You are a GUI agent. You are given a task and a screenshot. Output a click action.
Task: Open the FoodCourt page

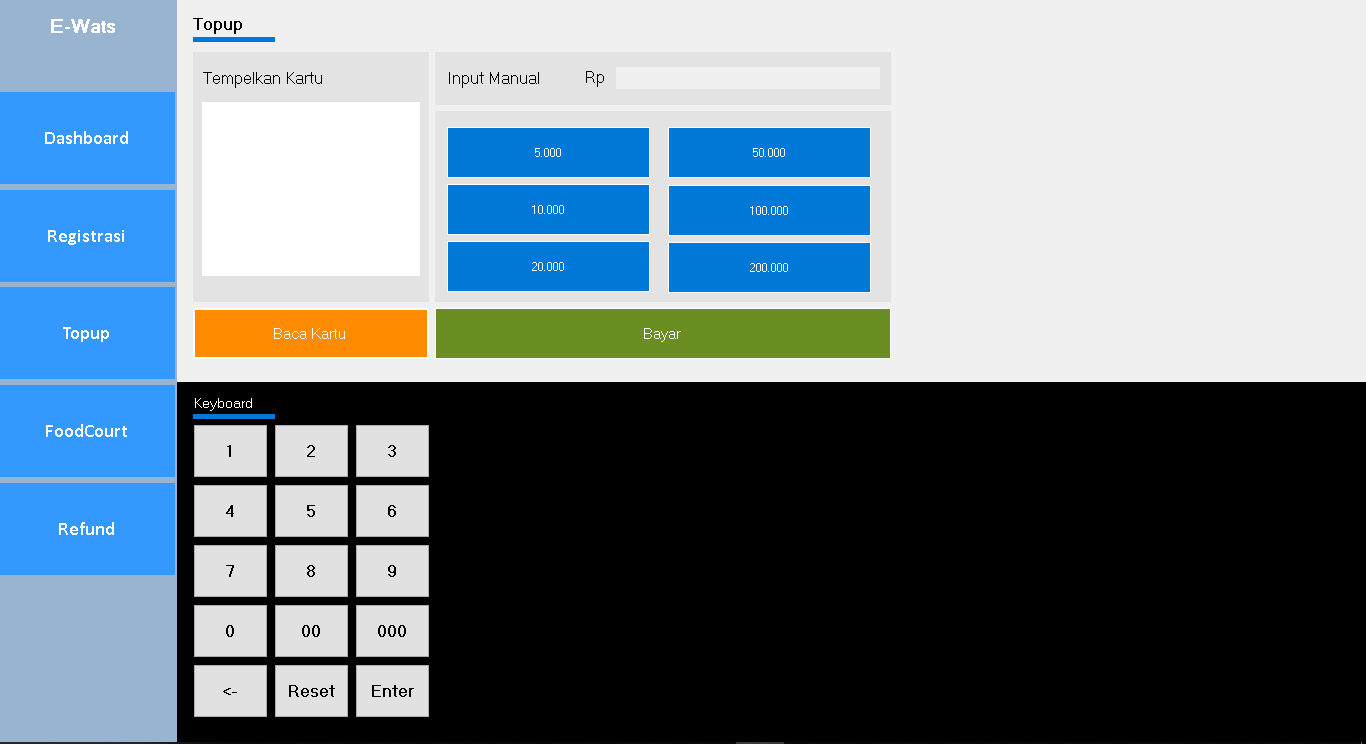[x=87, y=431]
